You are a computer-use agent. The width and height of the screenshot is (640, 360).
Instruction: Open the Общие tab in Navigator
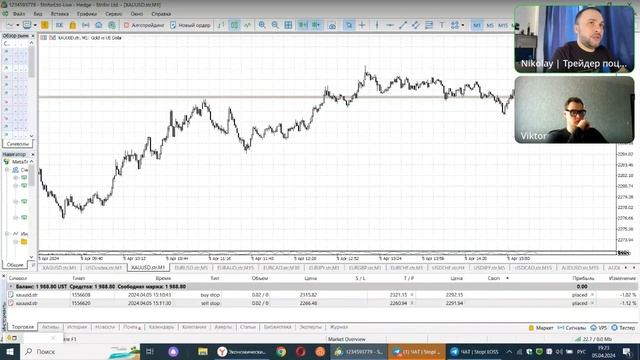[x=15, y=265]
